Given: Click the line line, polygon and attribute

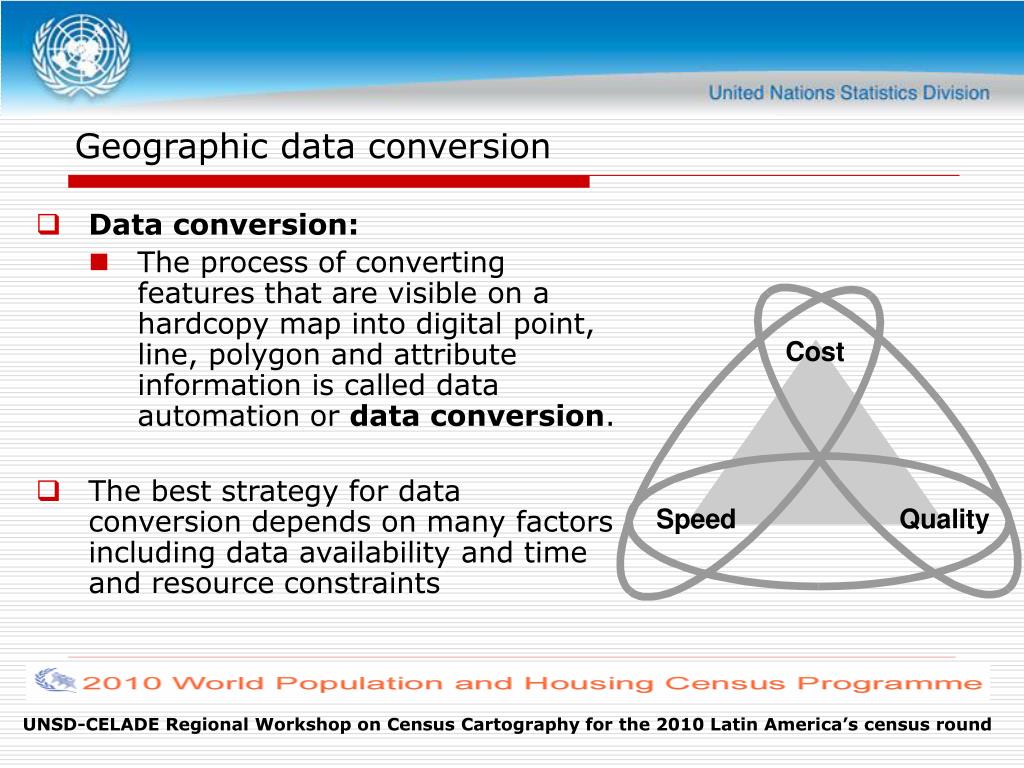Looking at the screenshot, I should pyautogui.click(x=327, y=355).
